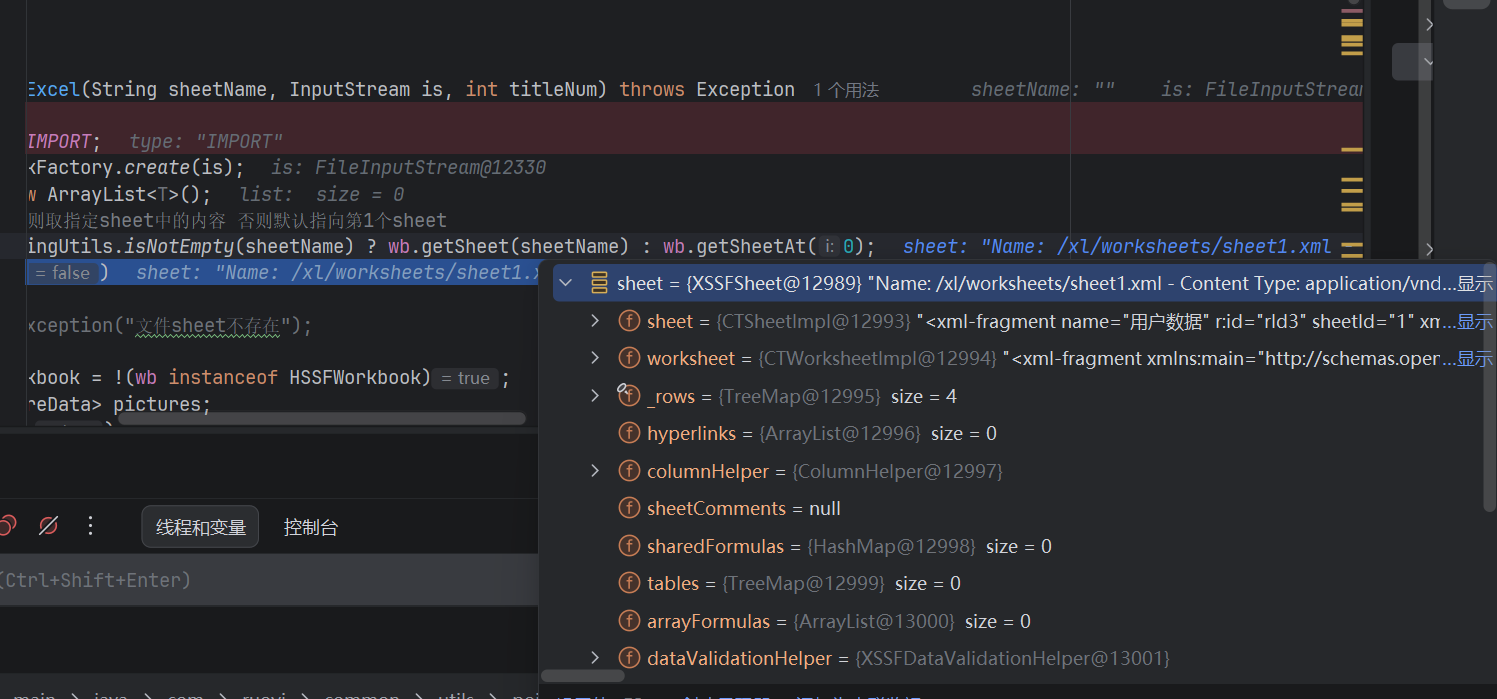Click the right-edge chevron beside the getSheetAt line

coord(1430,248)
